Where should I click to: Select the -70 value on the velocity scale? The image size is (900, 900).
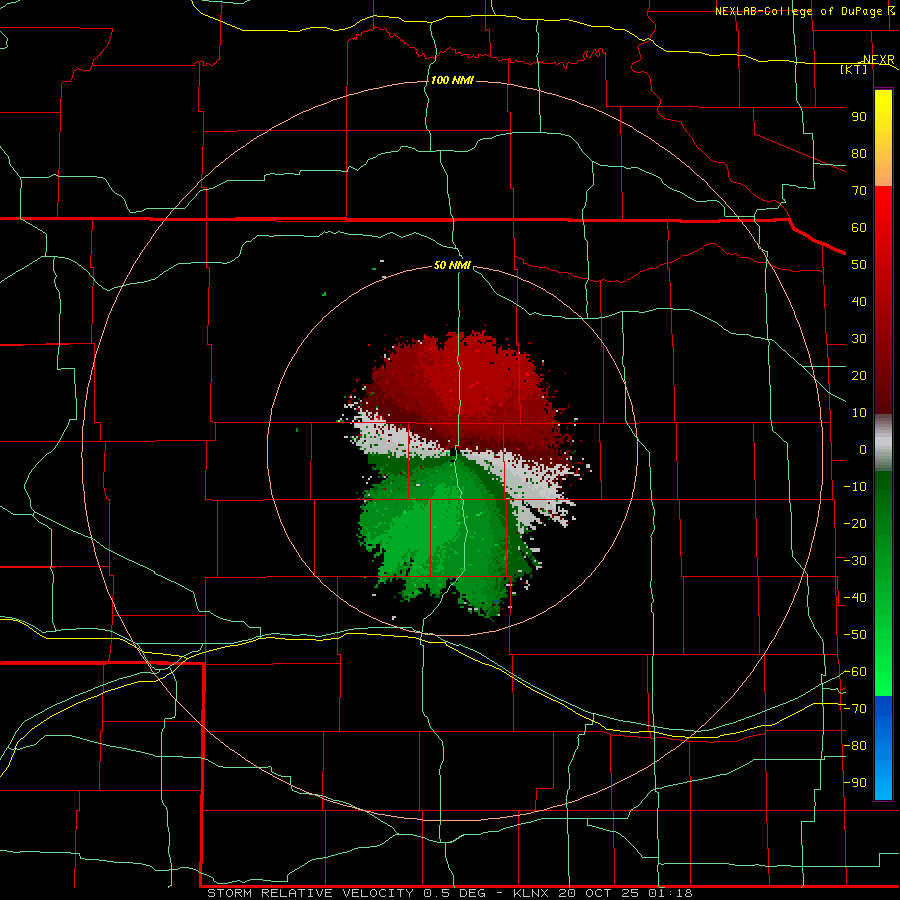855,709
